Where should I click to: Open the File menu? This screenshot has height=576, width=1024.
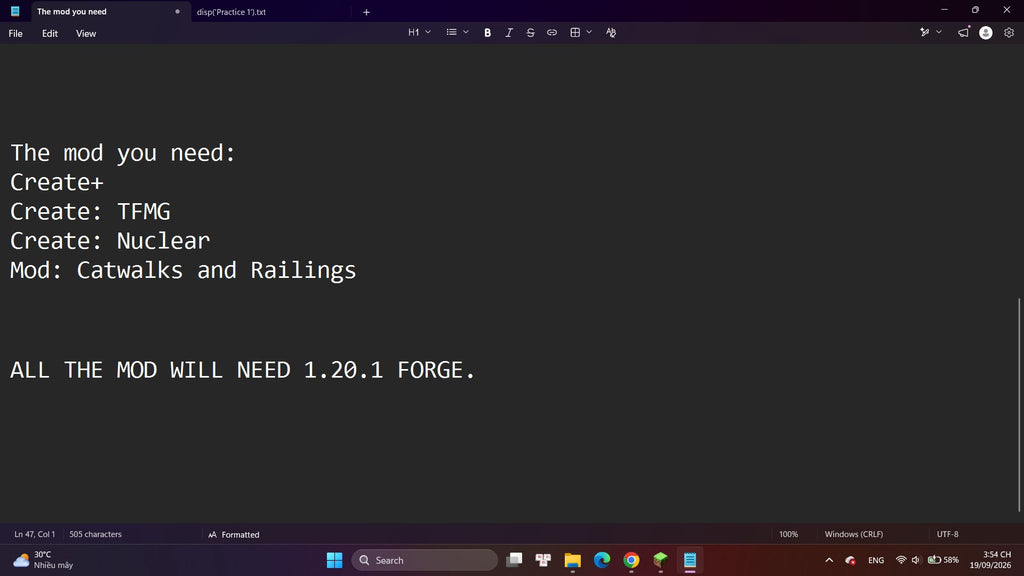coord(16,33)
